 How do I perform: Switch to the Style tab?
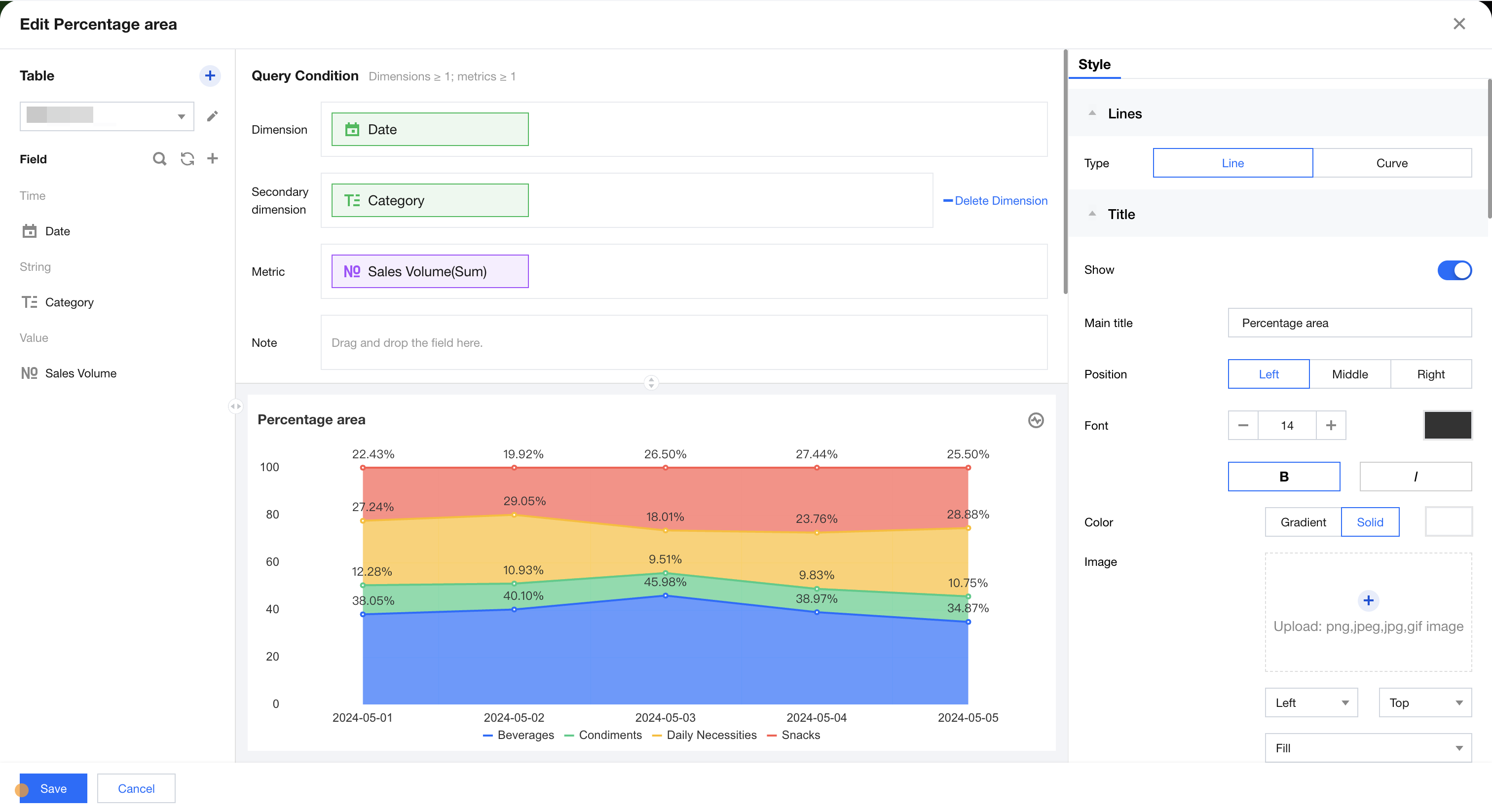coord(1094,64)
